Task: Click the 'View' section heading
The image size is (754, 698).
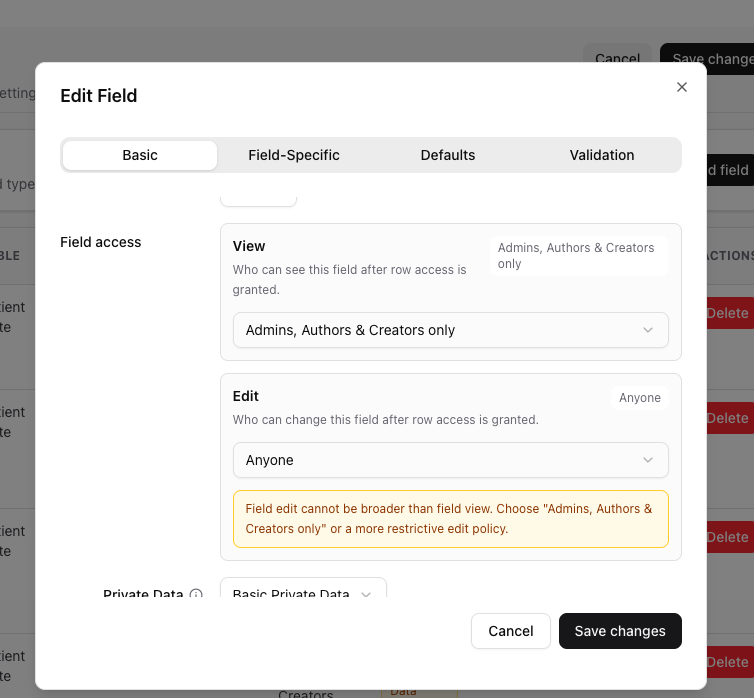Action: [x=249, y=246]
